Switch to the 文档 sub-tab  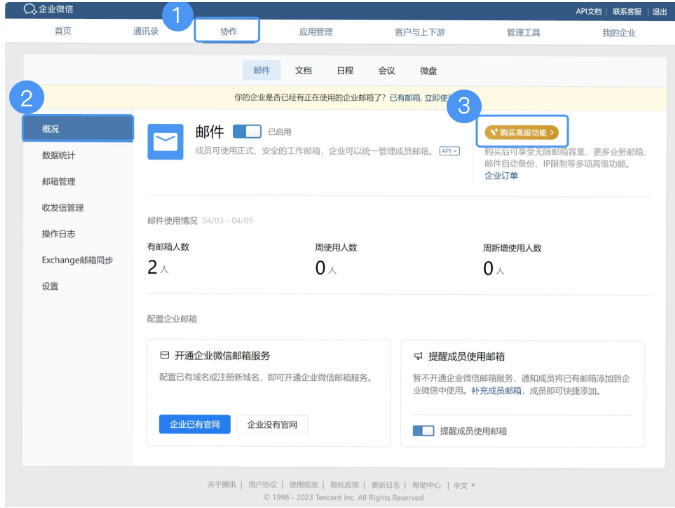tap(303, 71)
